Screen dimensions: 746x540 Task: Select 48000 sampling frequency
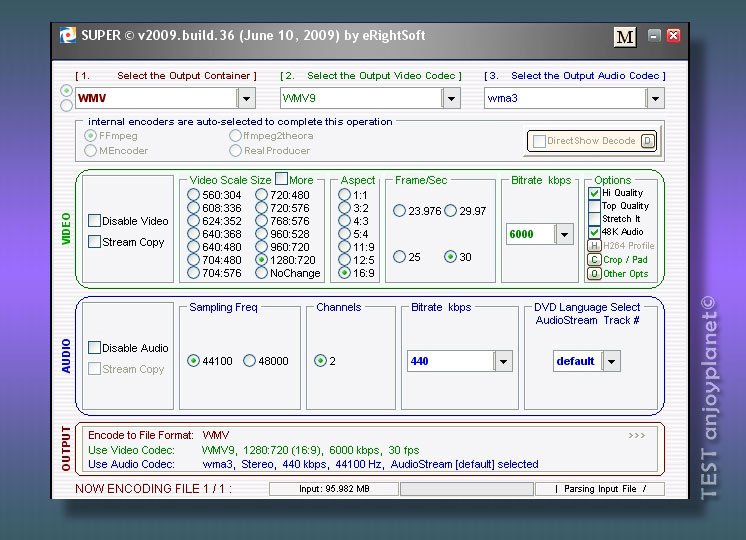tap(249, 361)
